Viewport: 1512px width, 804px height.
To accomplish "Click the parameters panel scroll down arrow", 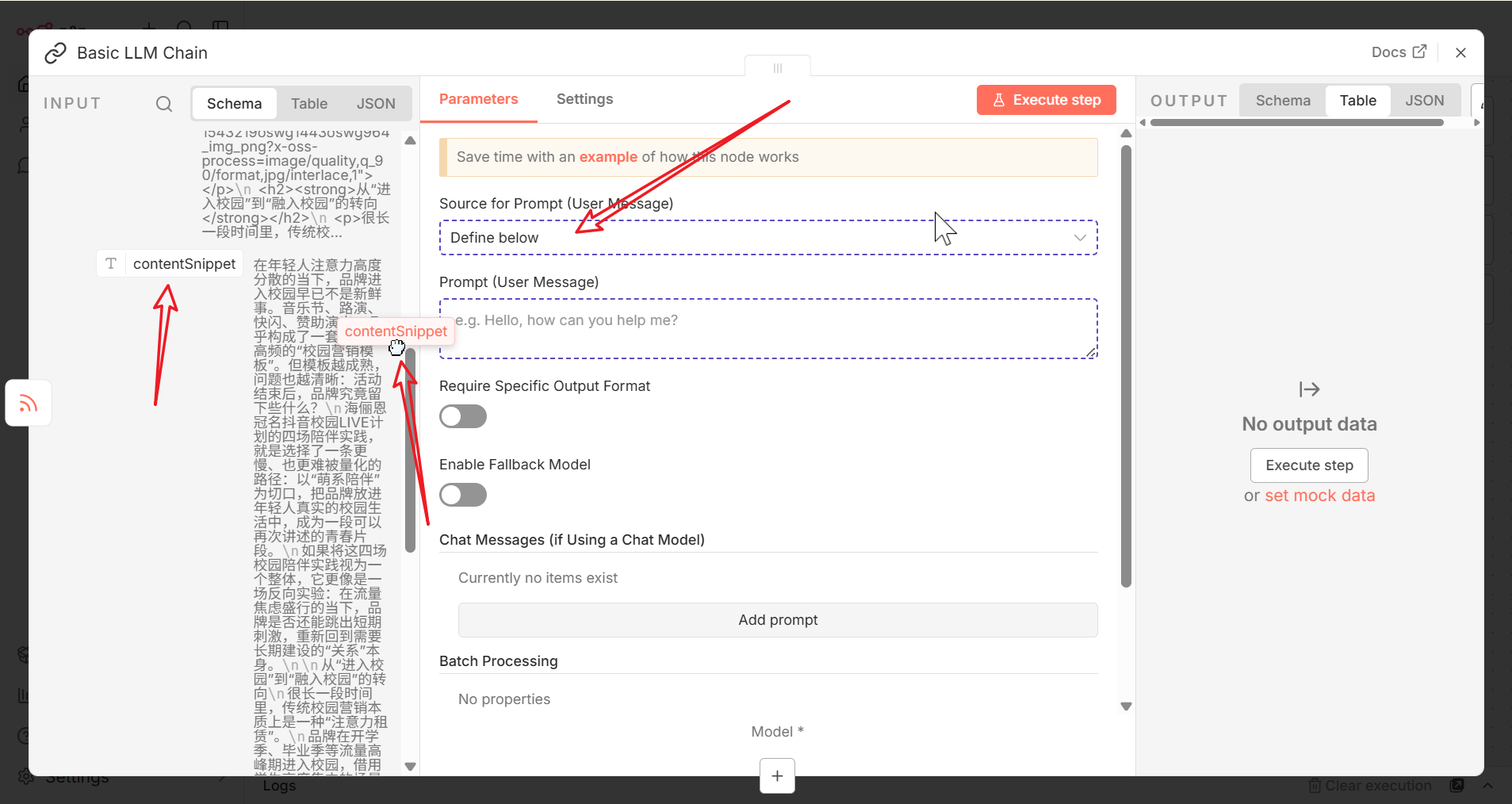I will pos(1126,706).
